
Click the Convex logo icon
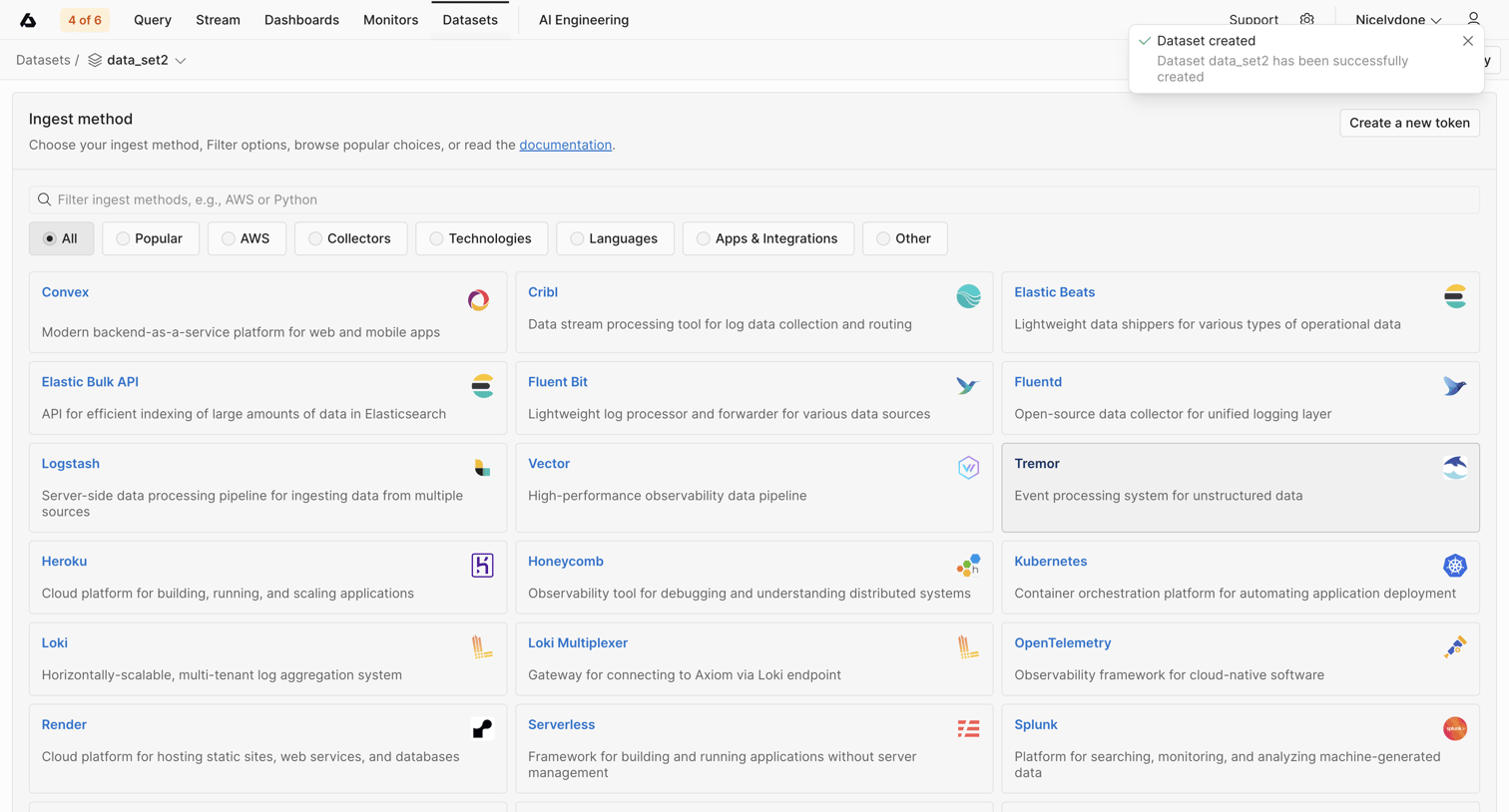tap(479, 299)
